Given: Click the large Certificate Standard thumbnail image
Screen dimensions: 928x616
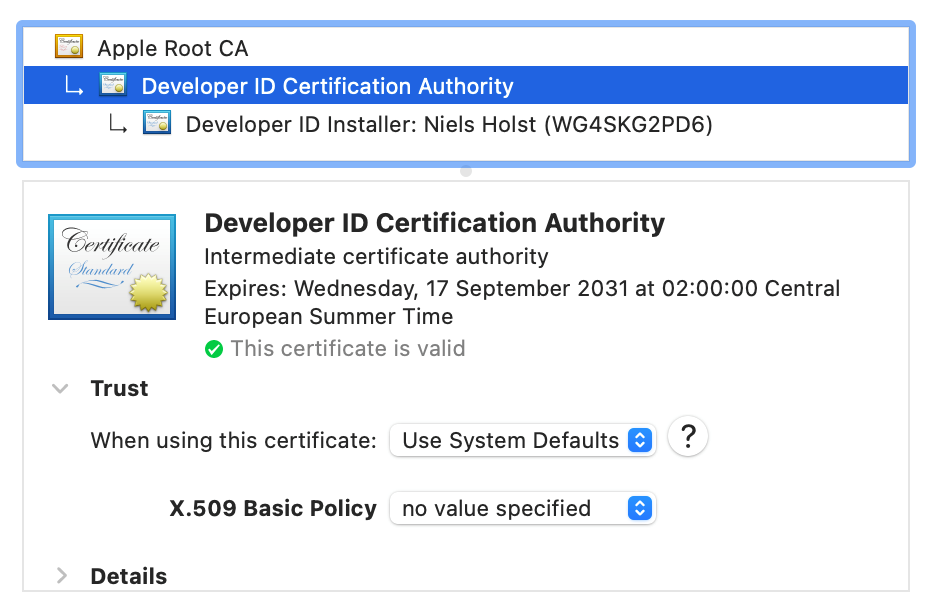Looking at the screenshot, I should click(112, 267).
